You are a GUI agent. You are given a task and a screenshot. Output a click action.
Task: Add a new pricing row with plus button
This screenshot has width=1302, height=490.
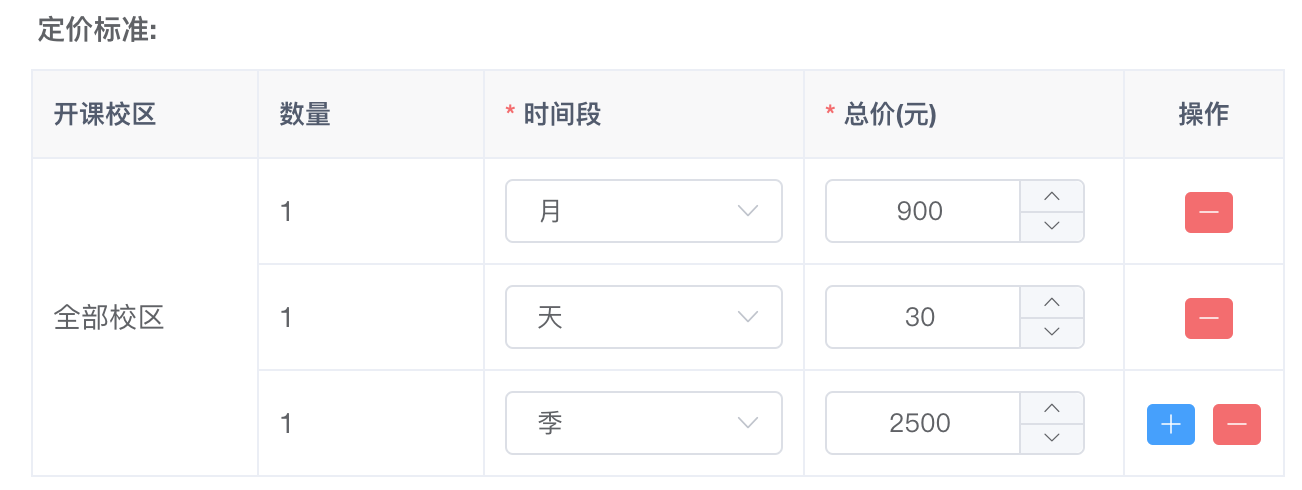point(1170,424)
